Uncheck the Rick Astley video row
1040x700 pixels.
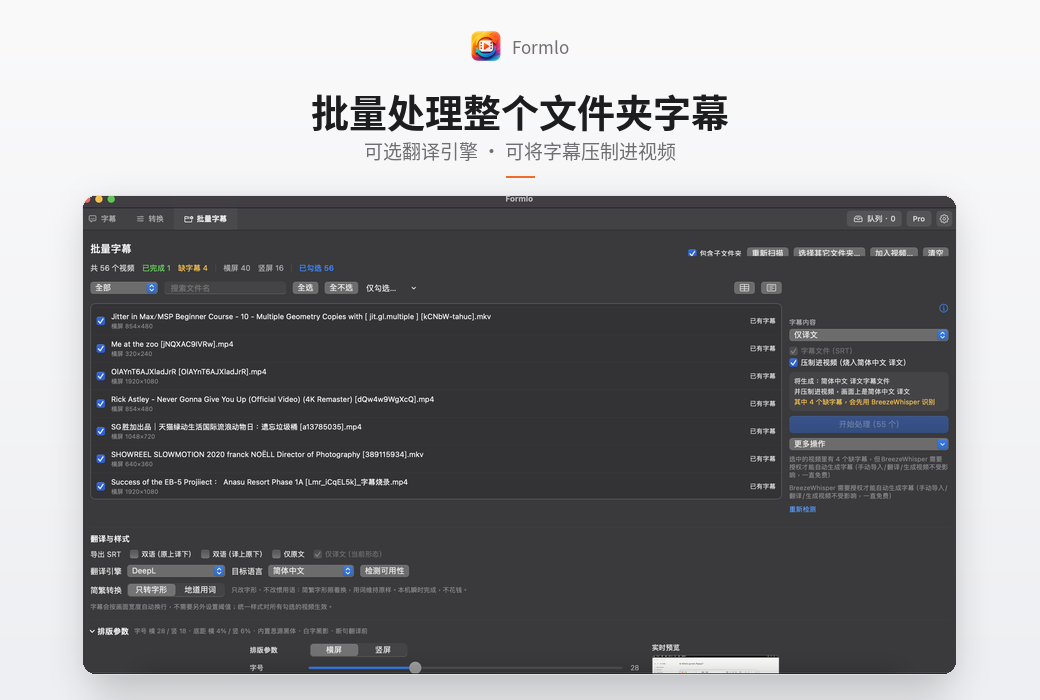(101, 403)
